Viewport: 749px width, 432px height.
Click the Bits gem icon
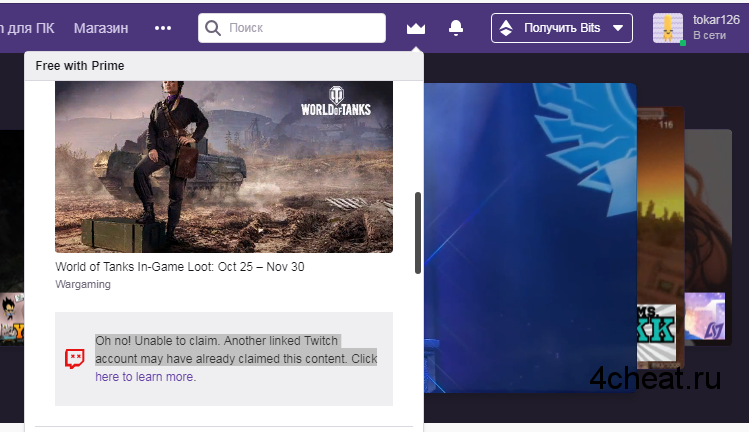tap(506, 28)
